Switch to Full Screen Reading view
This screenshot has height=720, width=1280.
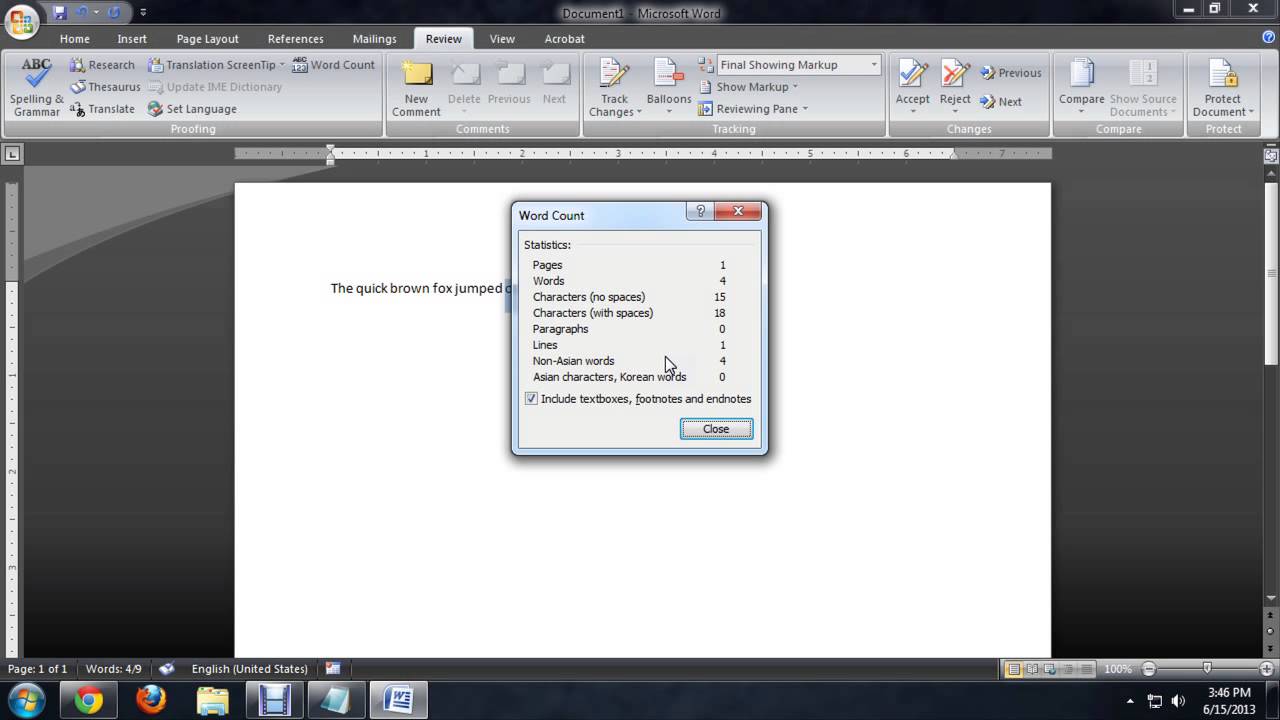[x=1032, y=669]
